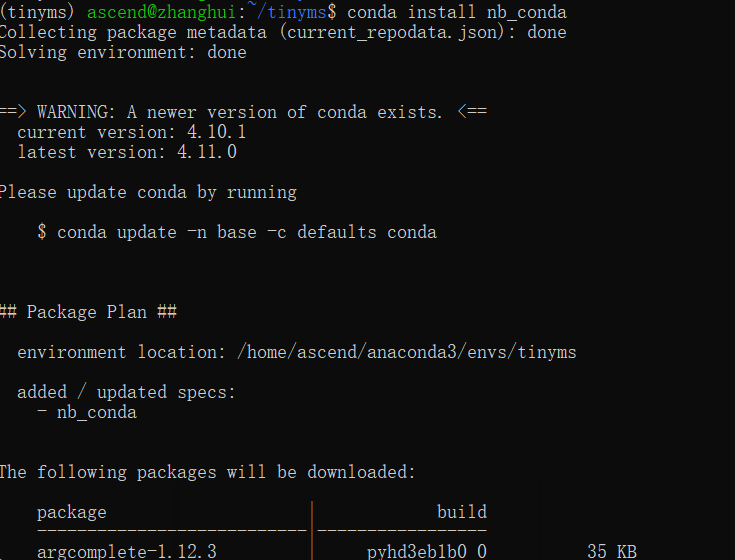Click the current version 4.10.1 text
Image resolution: width=735 pixels, height=560 pixels.
tap(131, 132)
